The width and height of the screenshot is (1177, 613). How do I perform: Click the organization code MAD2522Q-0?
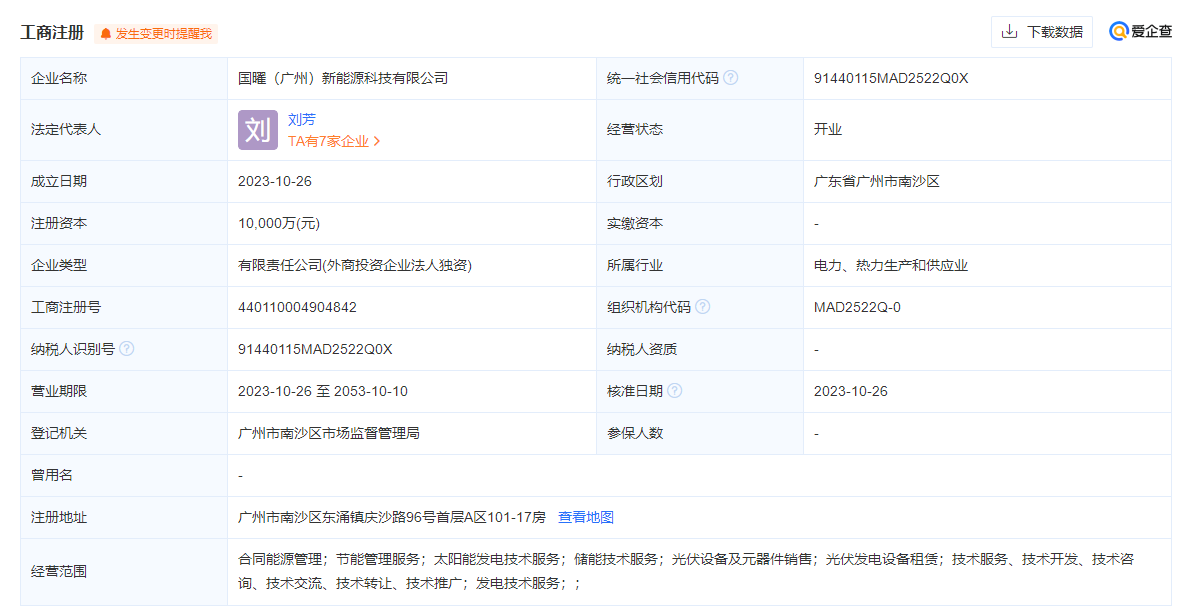click(857, 307)
